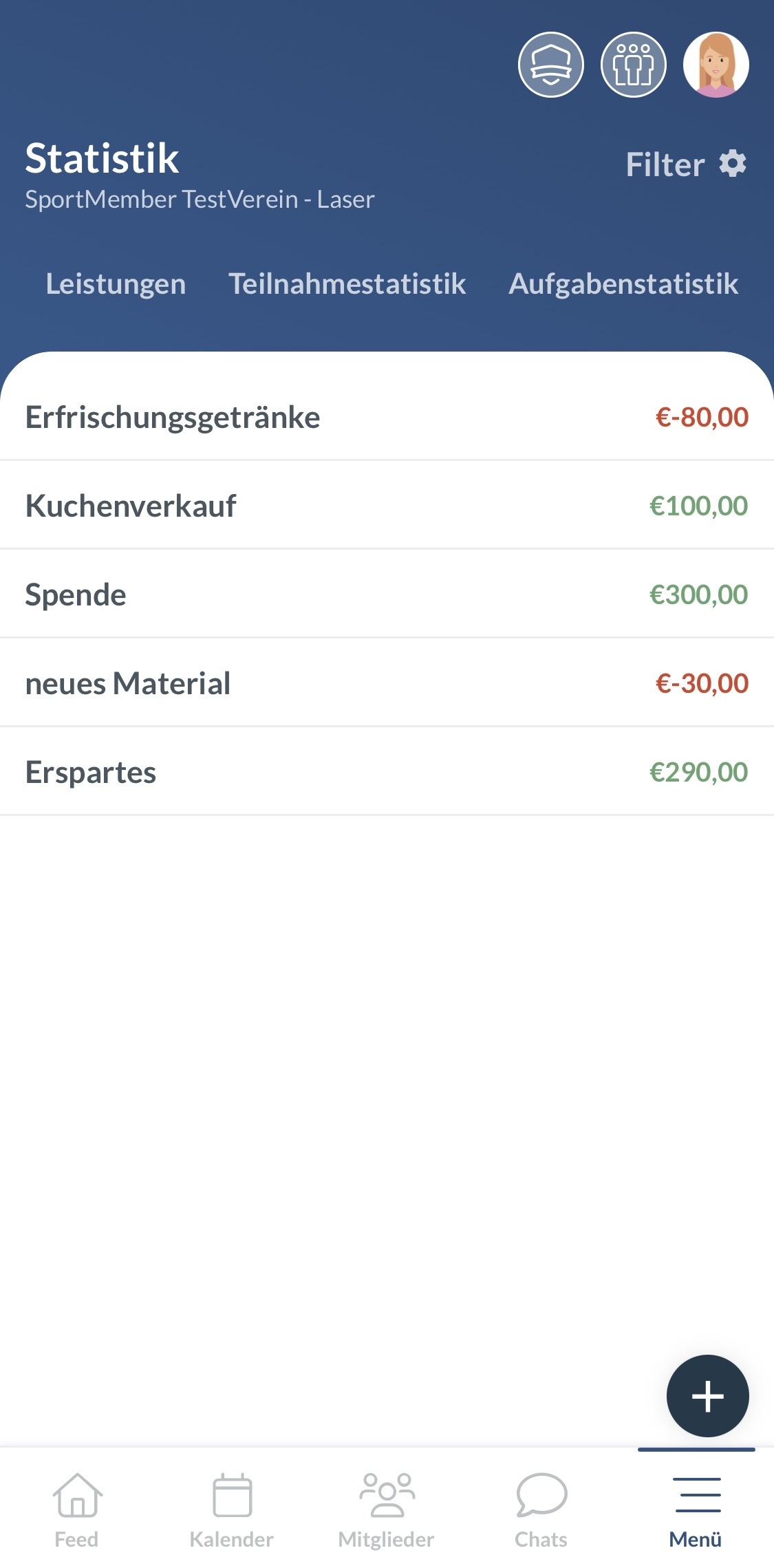
Task: Tap the plus add button
Action: tap(707, 1395)
